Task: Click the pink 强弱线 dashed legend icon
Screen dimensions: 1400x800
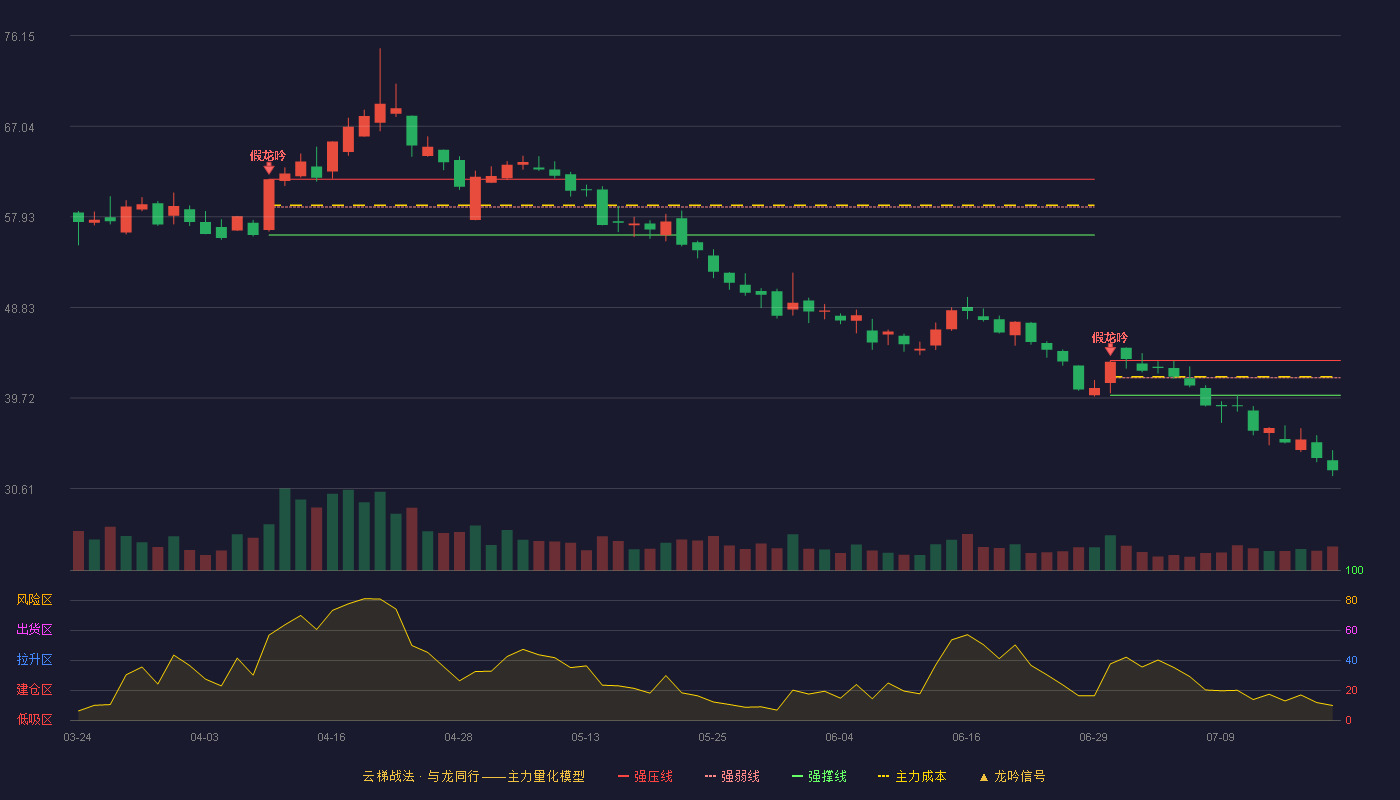Action: click(x=711, y=777)
